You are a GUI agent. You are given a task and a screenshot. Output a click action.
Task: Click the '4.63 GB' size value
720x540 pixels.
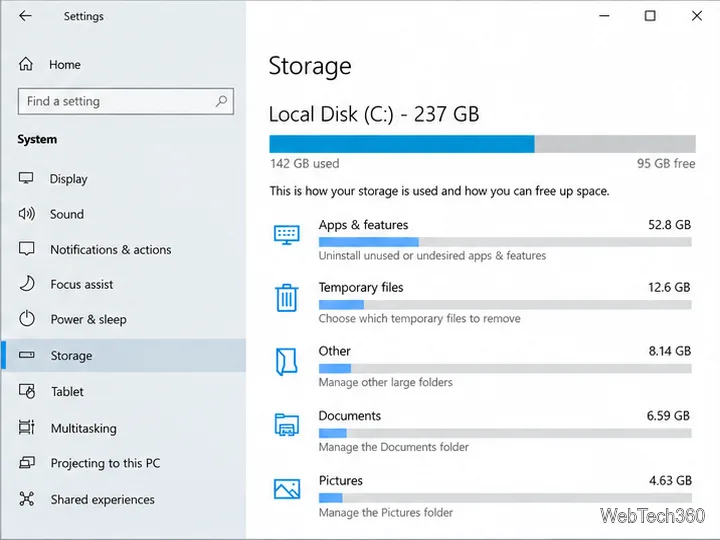pyautogui.click(x=670, y=480)
